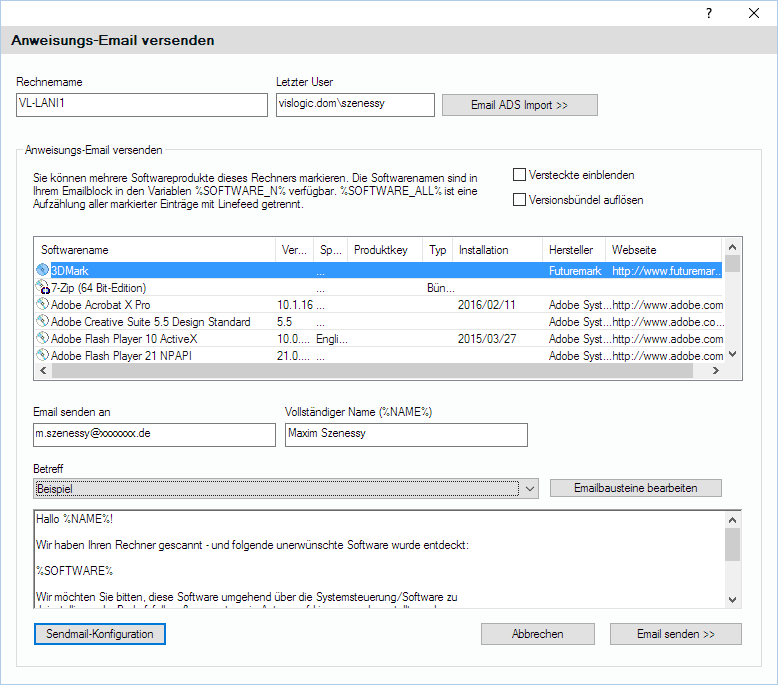
Task: Open Sendmail-Konfiguration
Action: (100, 634)
